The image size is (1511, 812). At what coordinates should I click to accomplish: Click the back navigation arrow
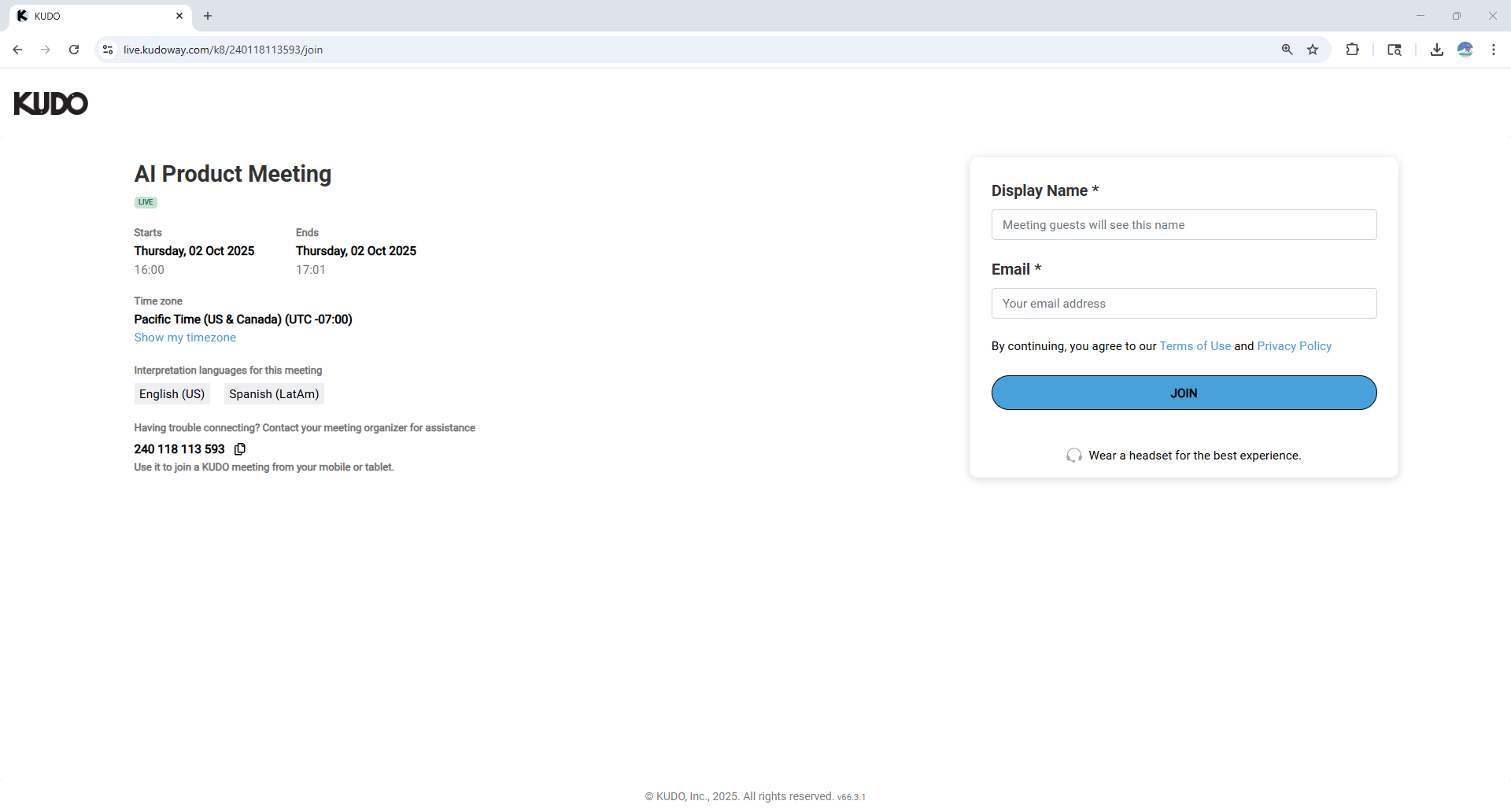point(17,50)
